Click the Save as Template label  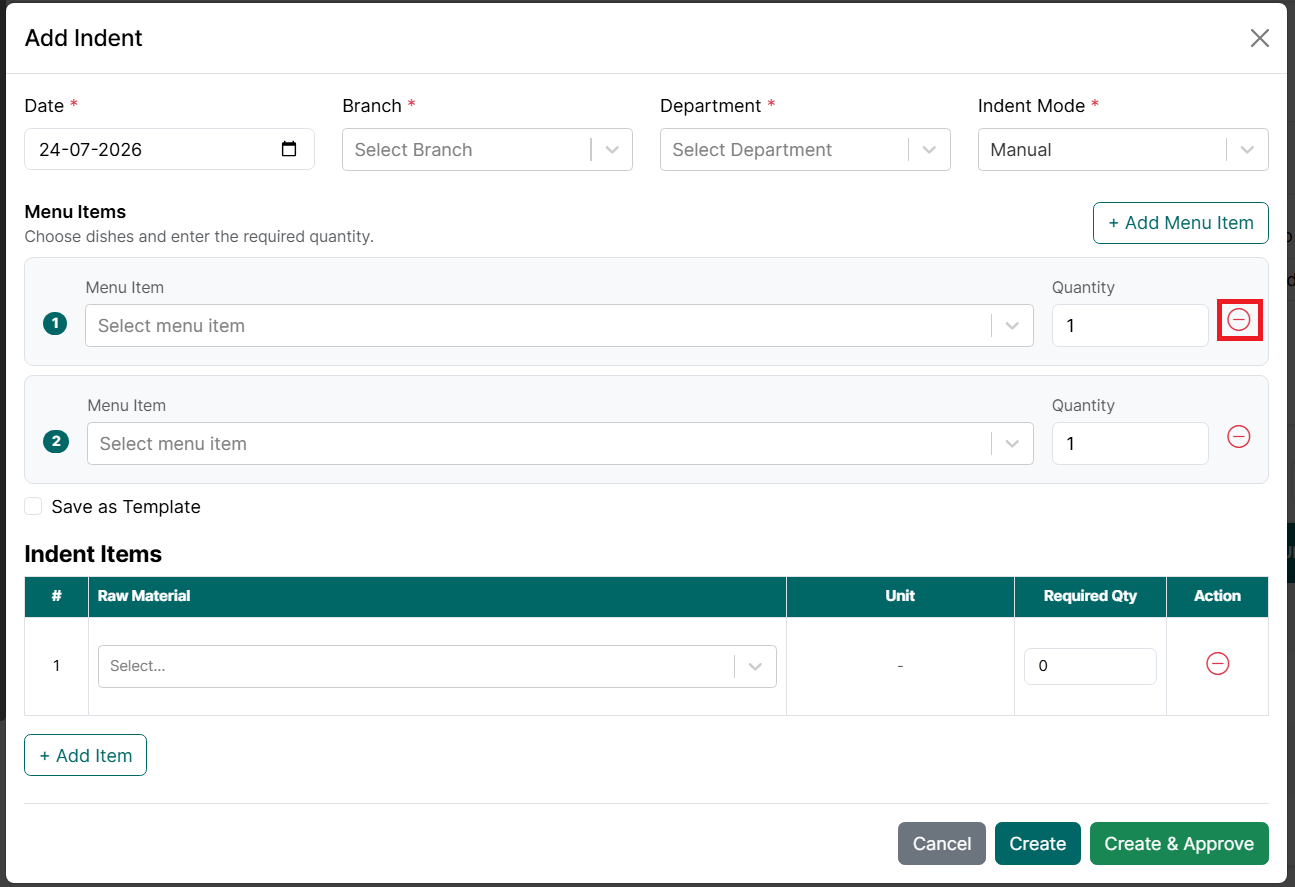pos(126,507)
